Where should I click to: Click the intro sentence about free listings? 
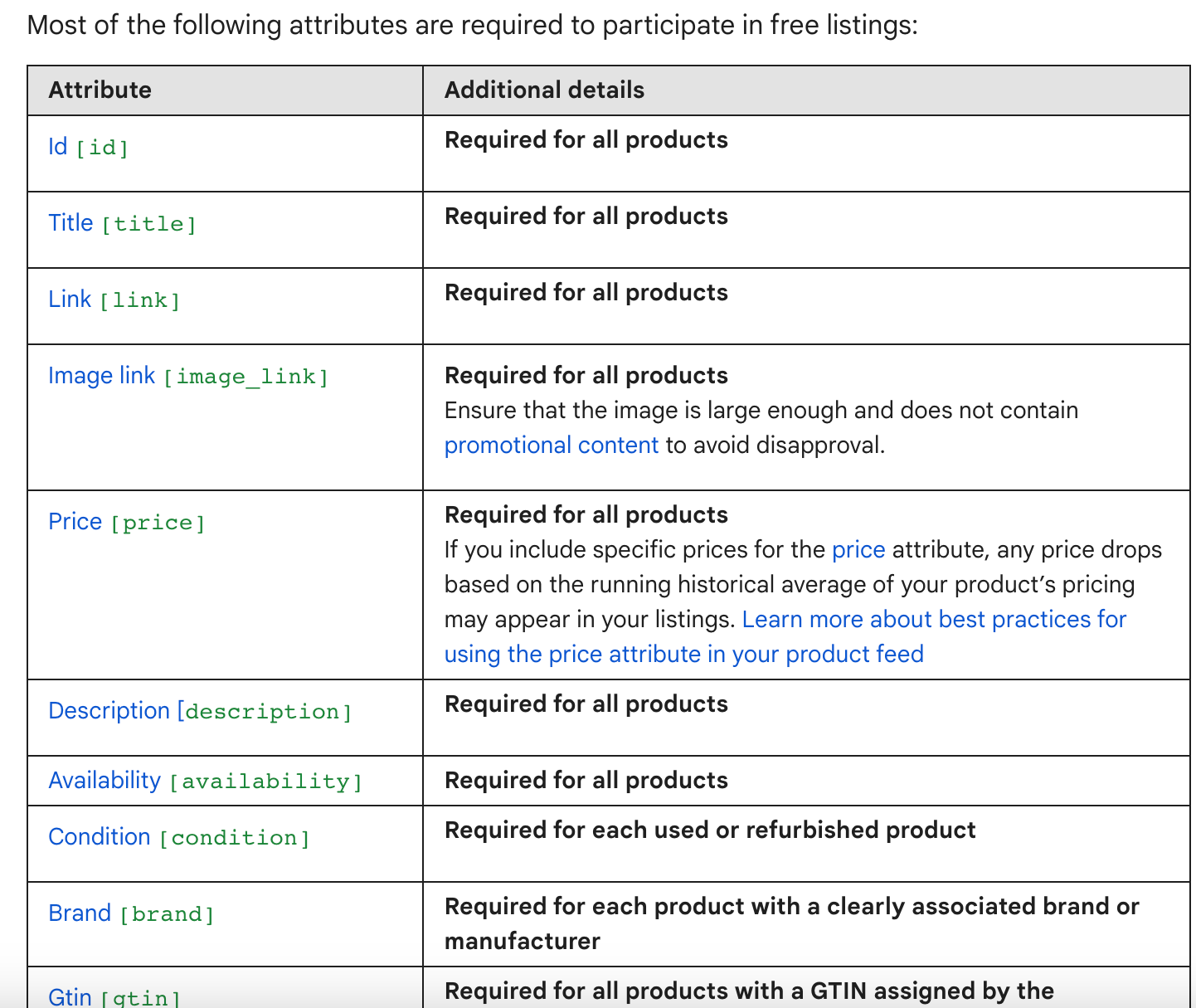tap(472, 25)
